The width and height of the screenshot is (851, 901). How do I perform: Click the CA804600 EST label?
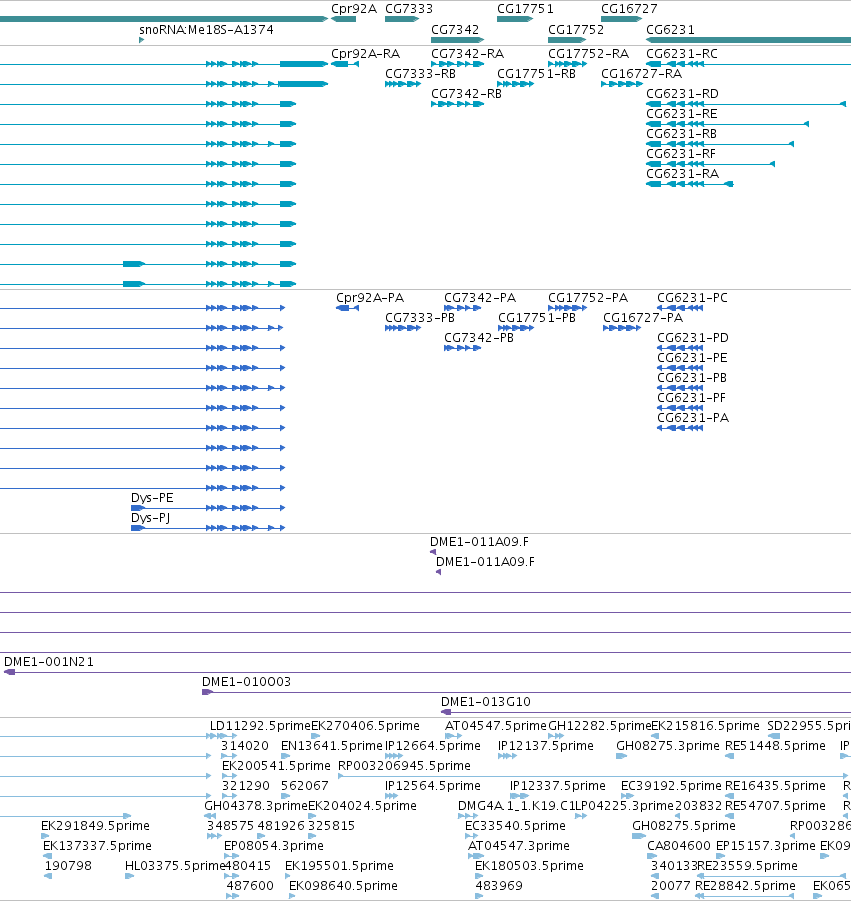tap(679, 846)
